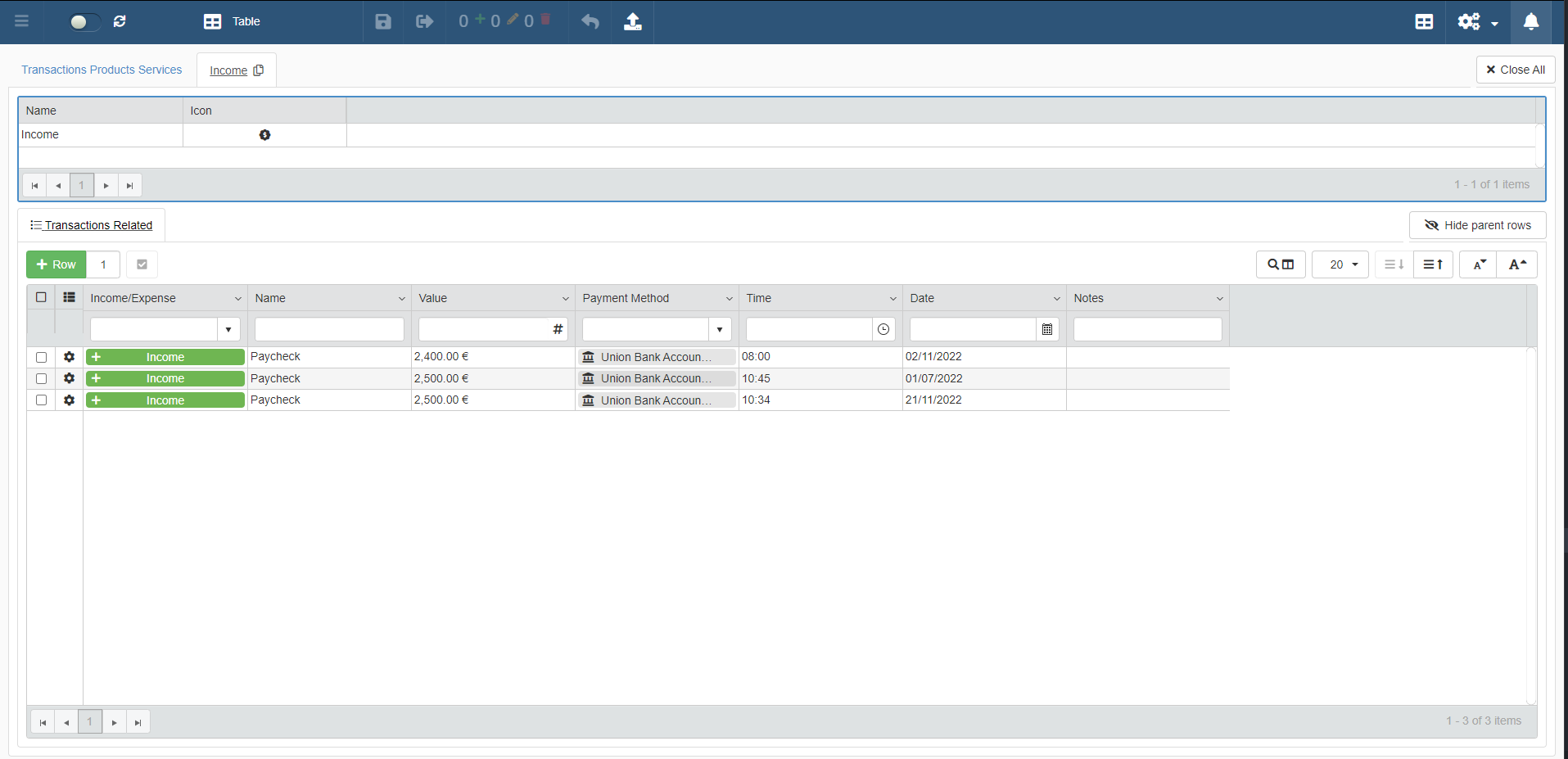Select checkbox for 10:45 Paycheck row
The width and height of the screenshot is (1568, 759).
point(41,378)
